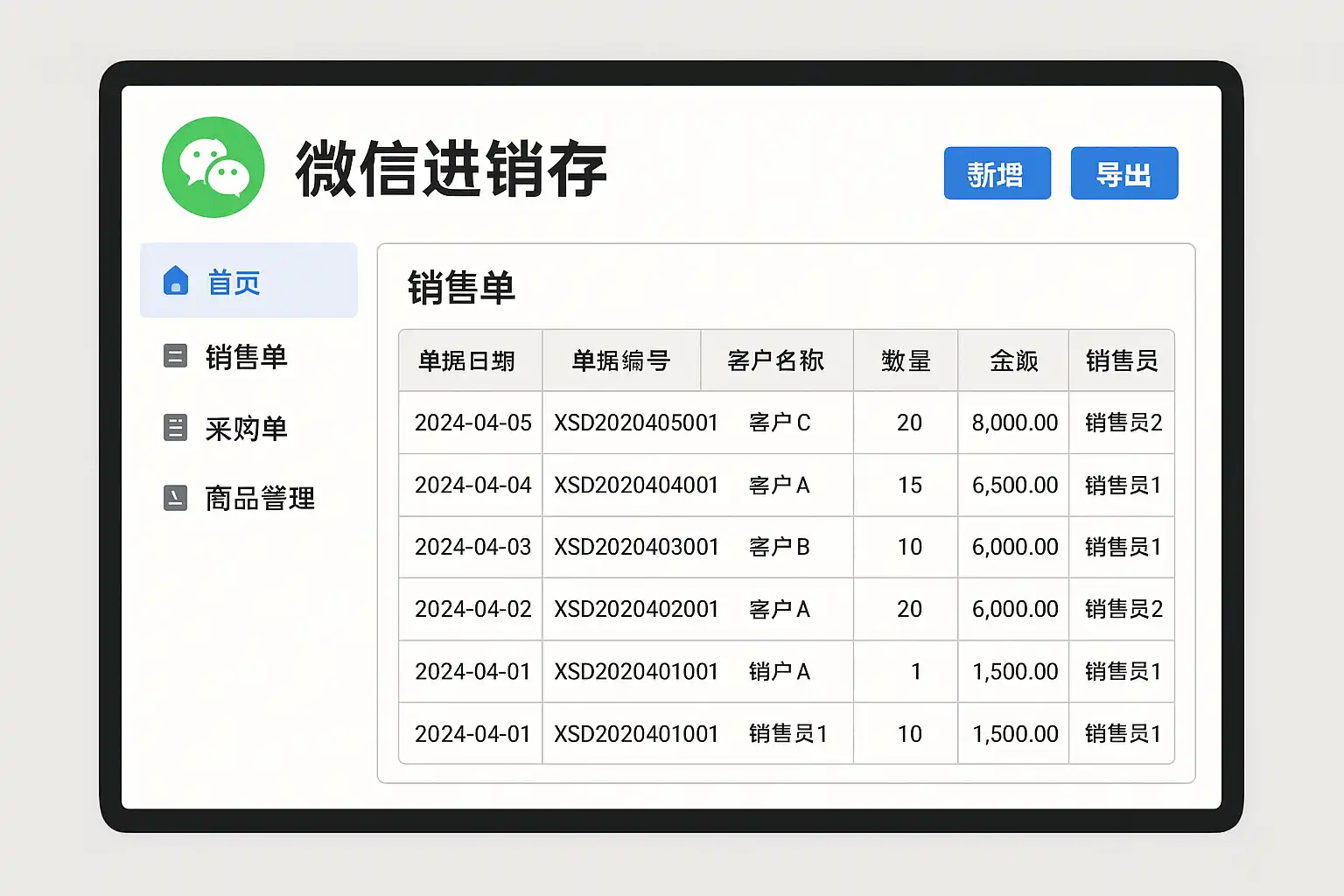
Task: Open the 商品管理 menu label
Action: (x=260, y=499)
